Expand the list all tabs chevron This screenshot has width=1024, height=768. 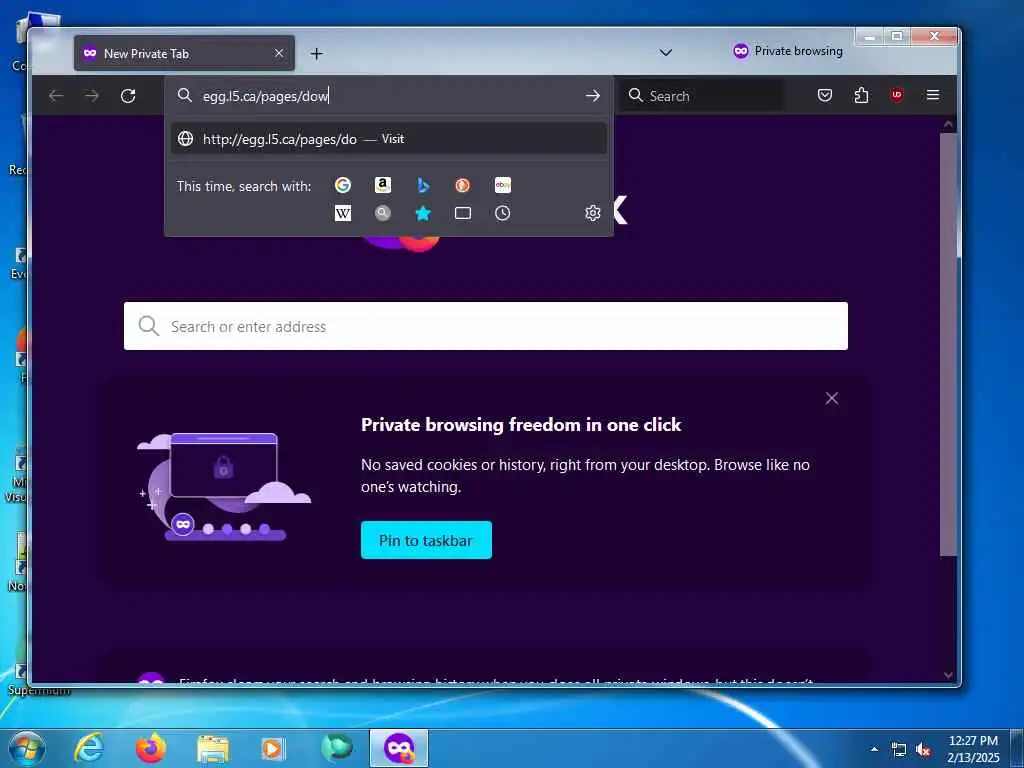point(665,52)
